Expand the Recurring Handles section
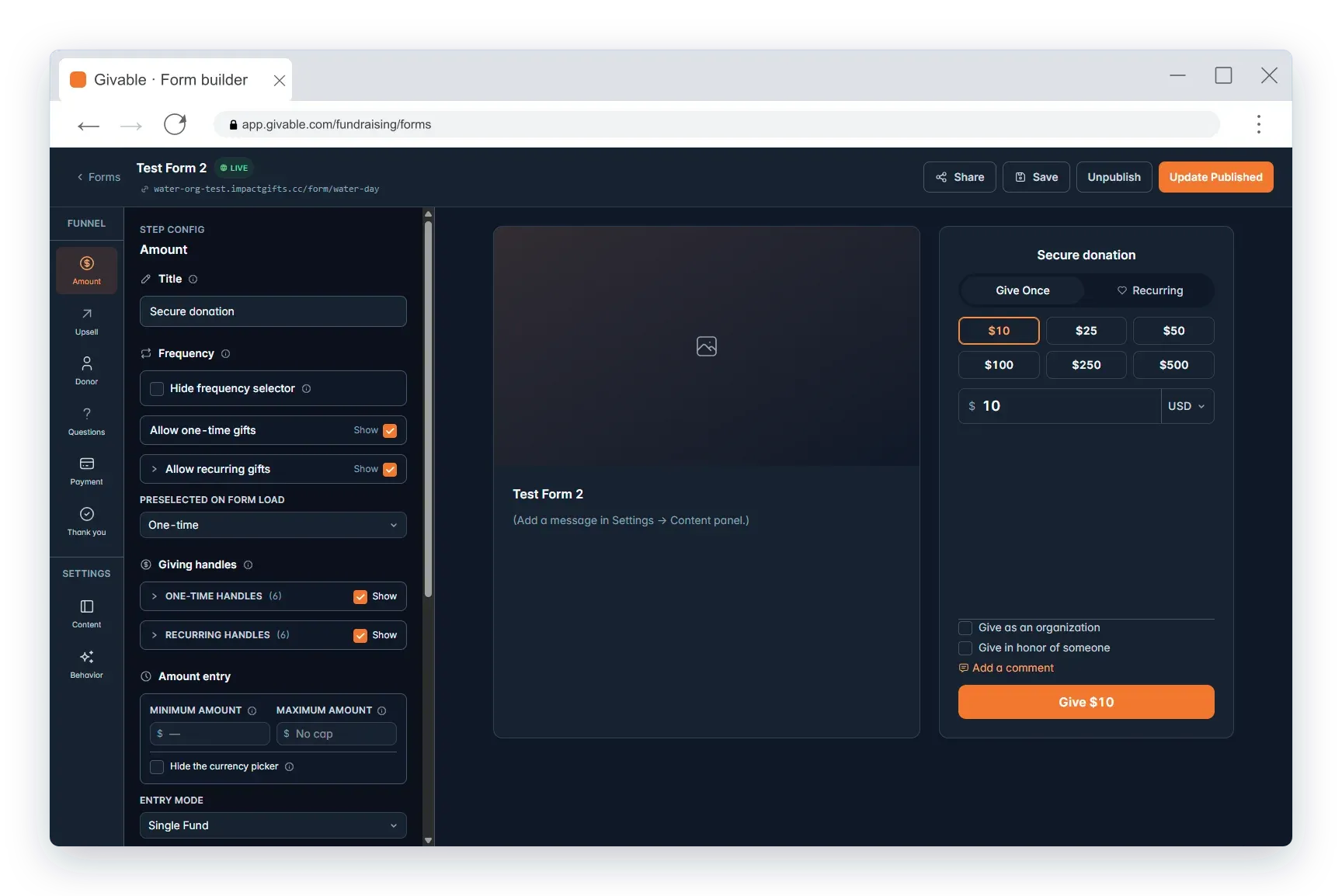This screenshot has width=1342, height=896. click(155, 635)
